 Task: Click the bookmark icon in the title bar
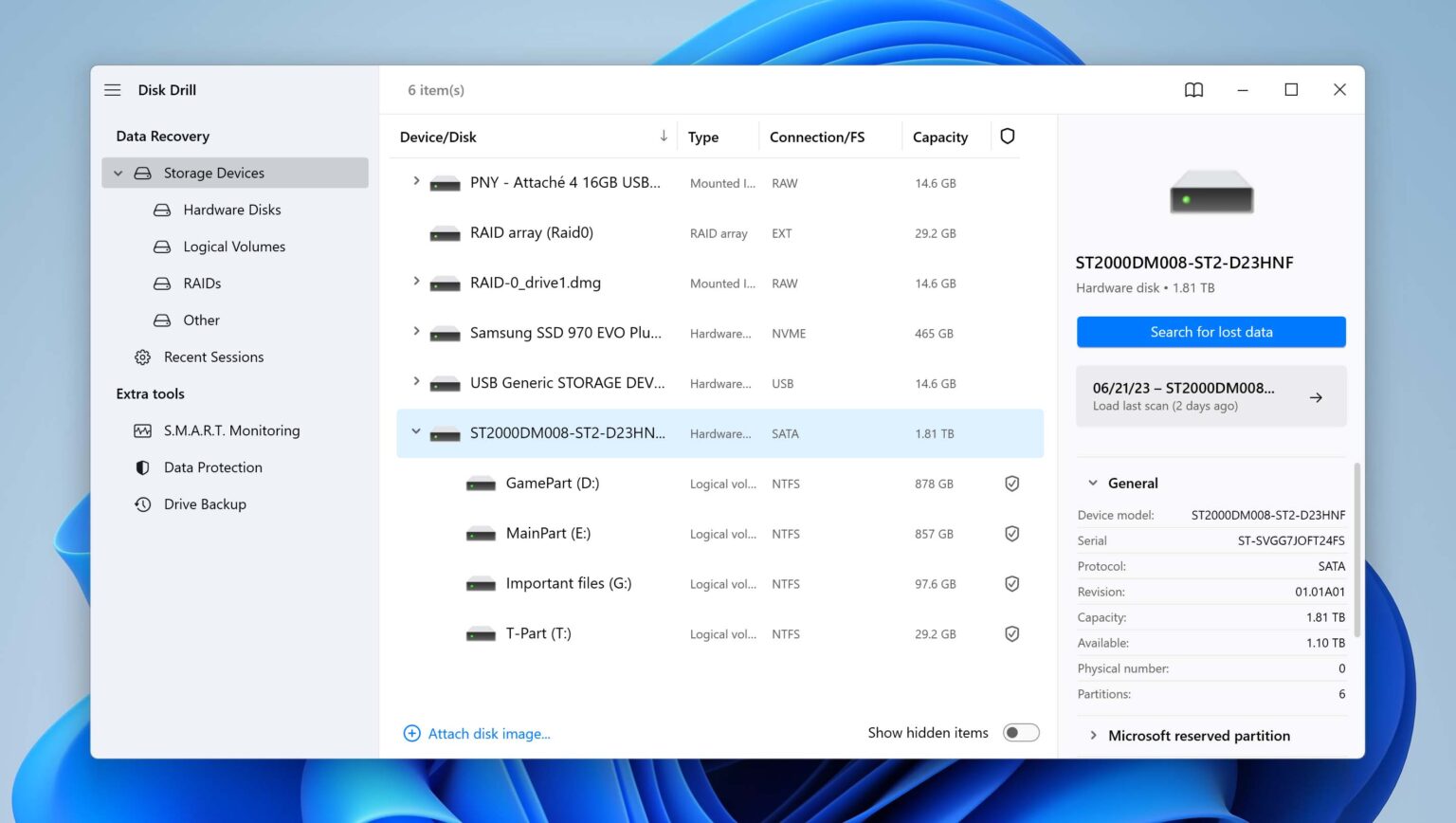[x=1193, y=90]
